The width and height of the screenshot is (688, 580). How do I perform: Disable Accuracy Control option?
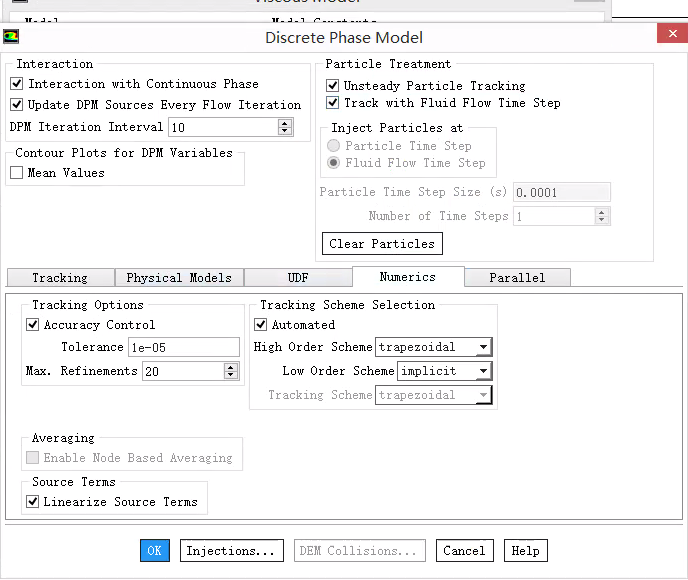coord(33,325)
